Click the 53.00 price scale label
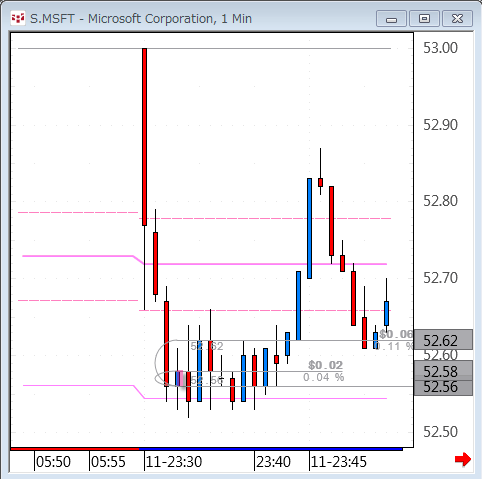 (440, 48)
